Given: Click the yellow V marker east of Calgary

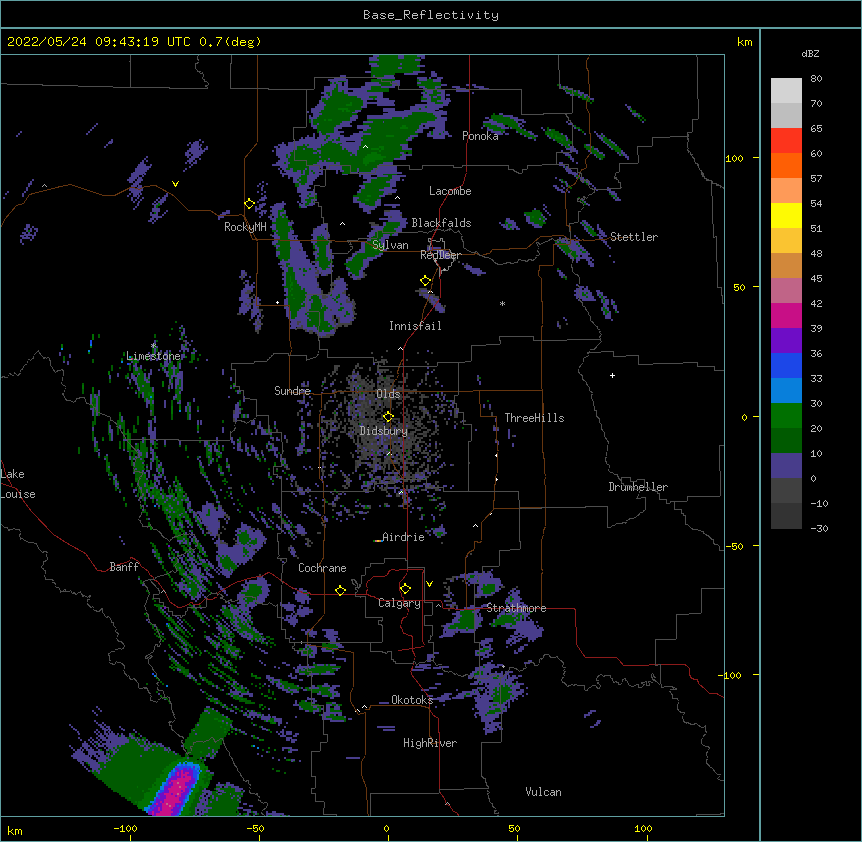Looking at the screenshot, I should tap(429, 584).
